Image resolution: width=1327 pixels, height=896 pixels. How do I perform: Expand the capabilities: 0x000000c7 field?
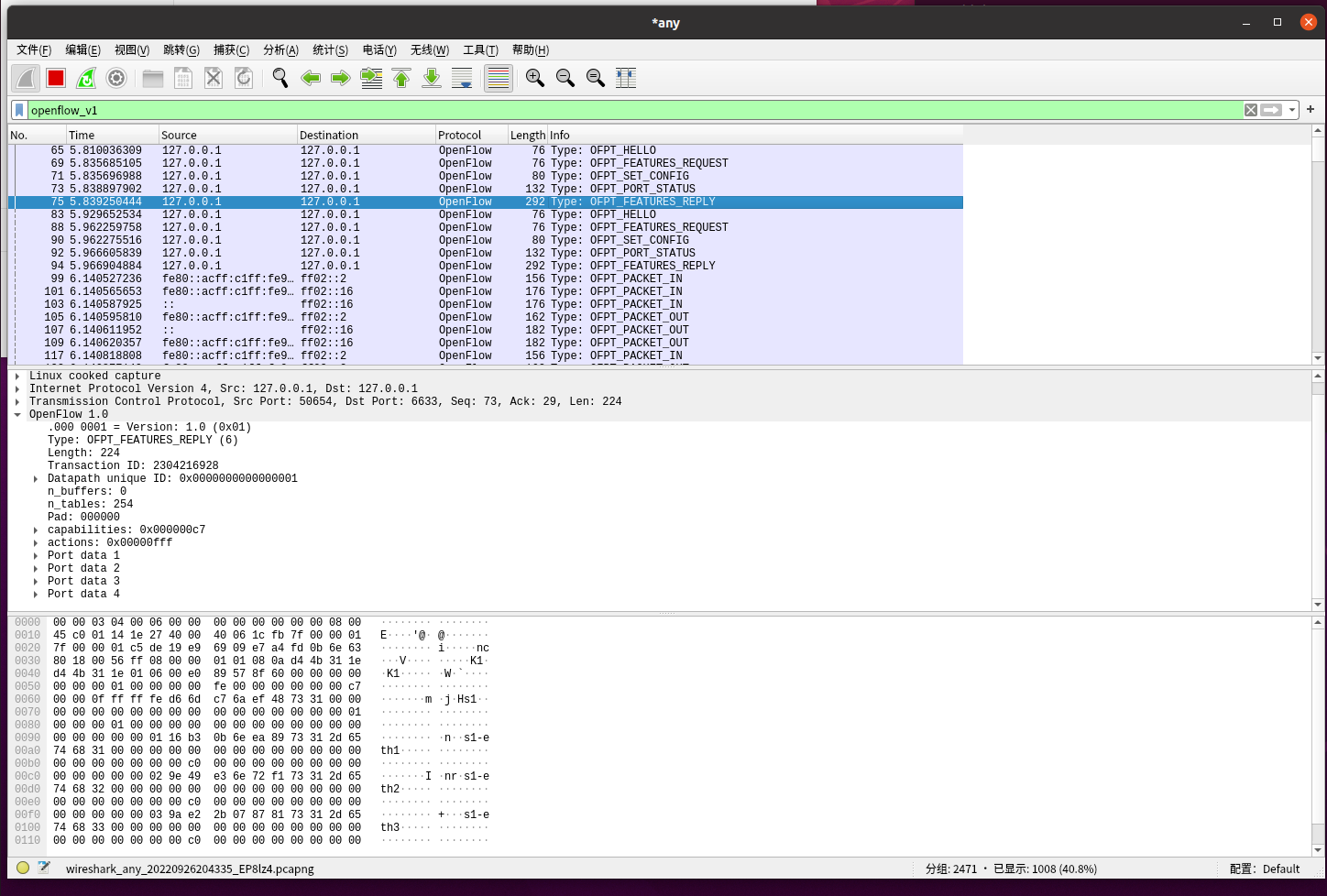coord(36,530)
